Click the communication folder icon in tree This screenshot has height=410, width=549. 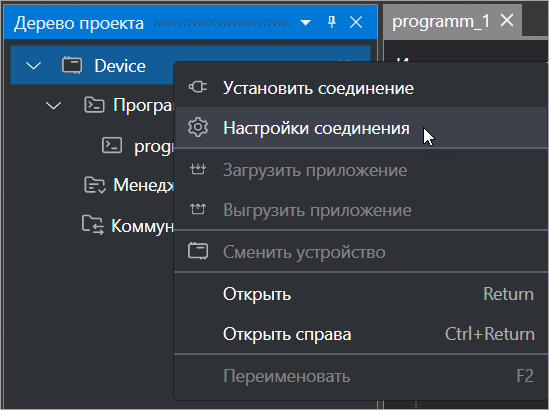tap(92, 225)
